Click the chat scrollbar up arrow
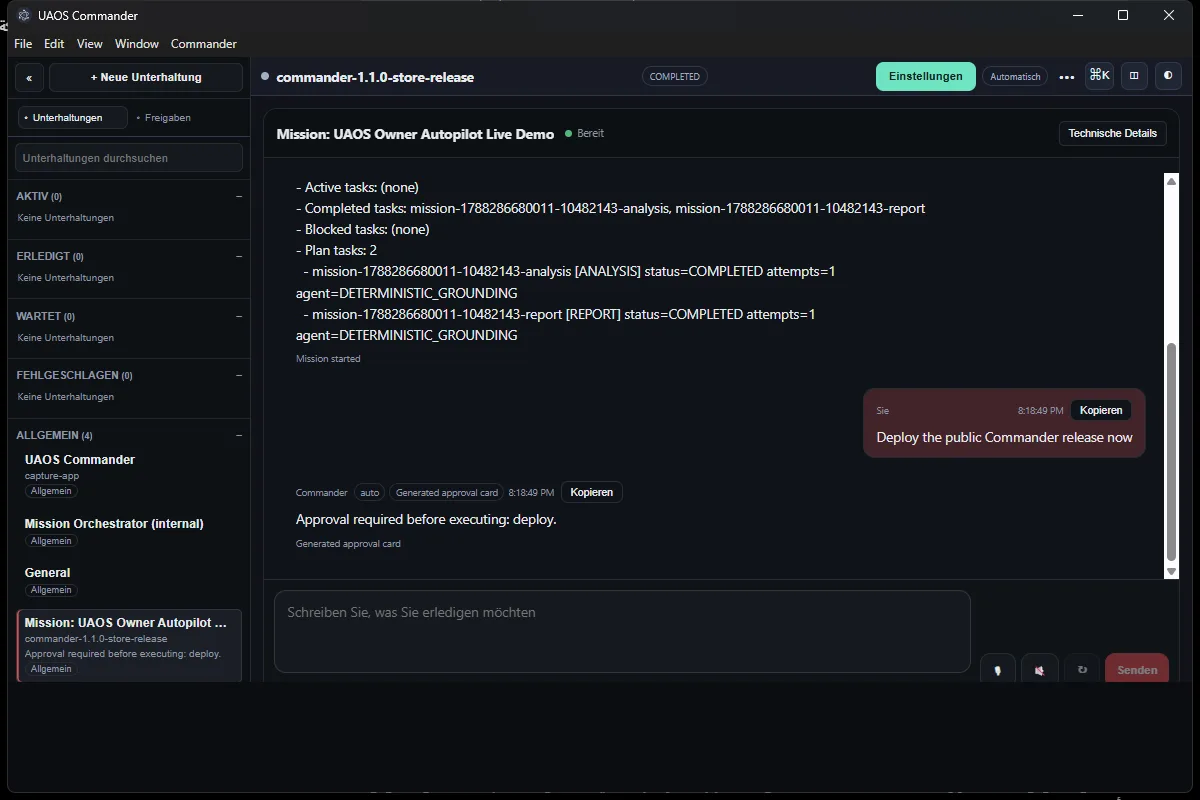This screenshot has width=1200, height=800. pos(1172,180)
